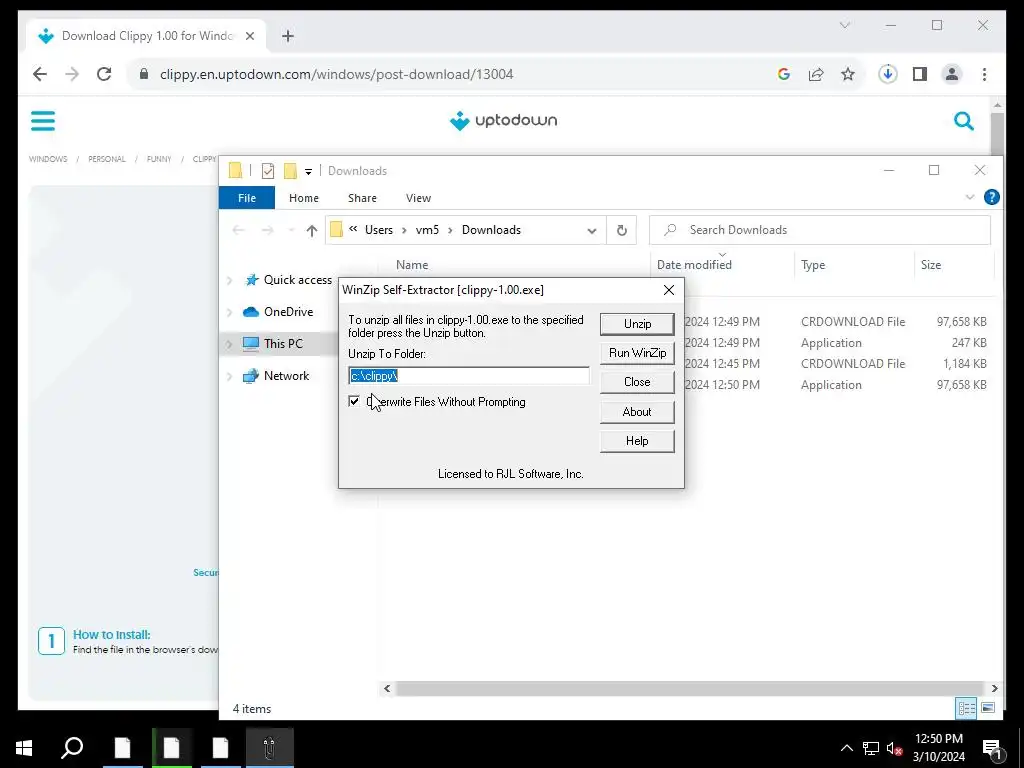Open the View ribbon tab
This screenshot has width=1024, height=768.
click(x=418, y=198)
